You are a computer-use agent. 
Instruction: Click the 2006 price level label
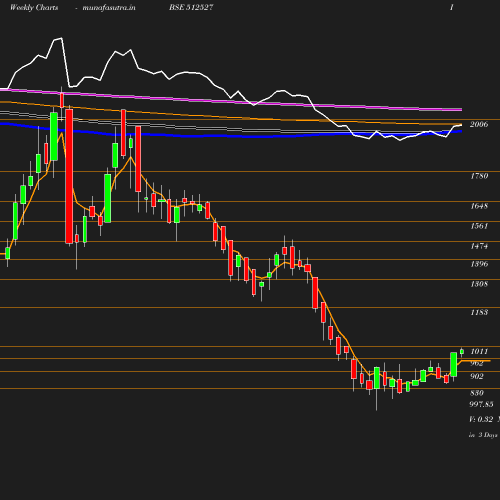click(x=479, y=124)
